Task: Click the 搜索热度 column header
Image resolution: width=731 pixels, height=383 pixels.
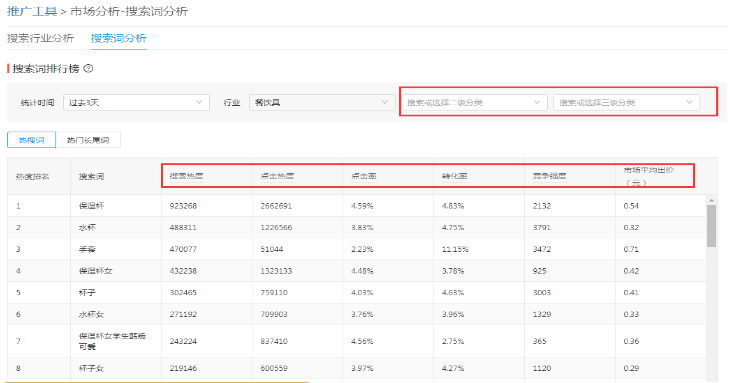Action: click(x=186, y=176)
